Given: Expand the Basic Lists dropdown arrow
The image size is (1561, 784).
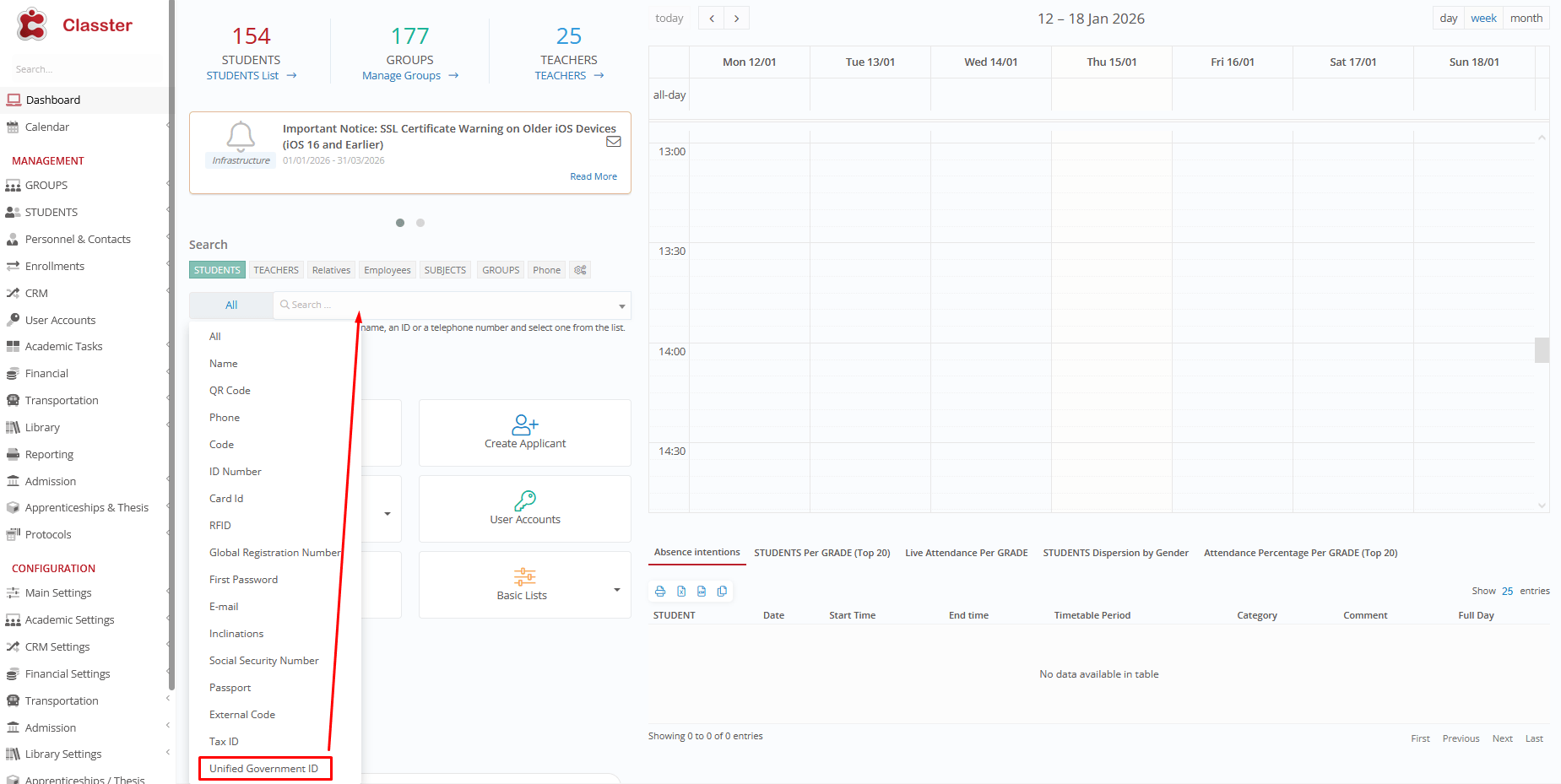Looking at the screenshot, I should pos(617,590).
